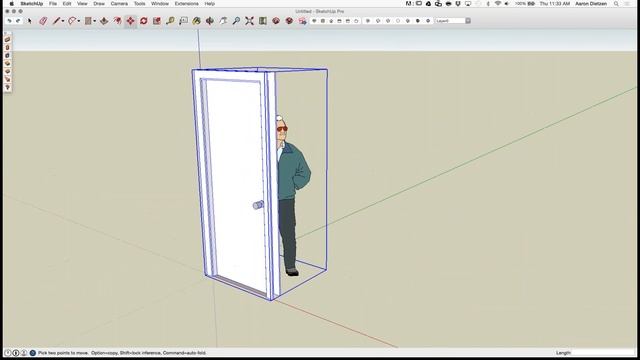
Task: Enable Monochrome face style
Action: click(x=428, y=21)
